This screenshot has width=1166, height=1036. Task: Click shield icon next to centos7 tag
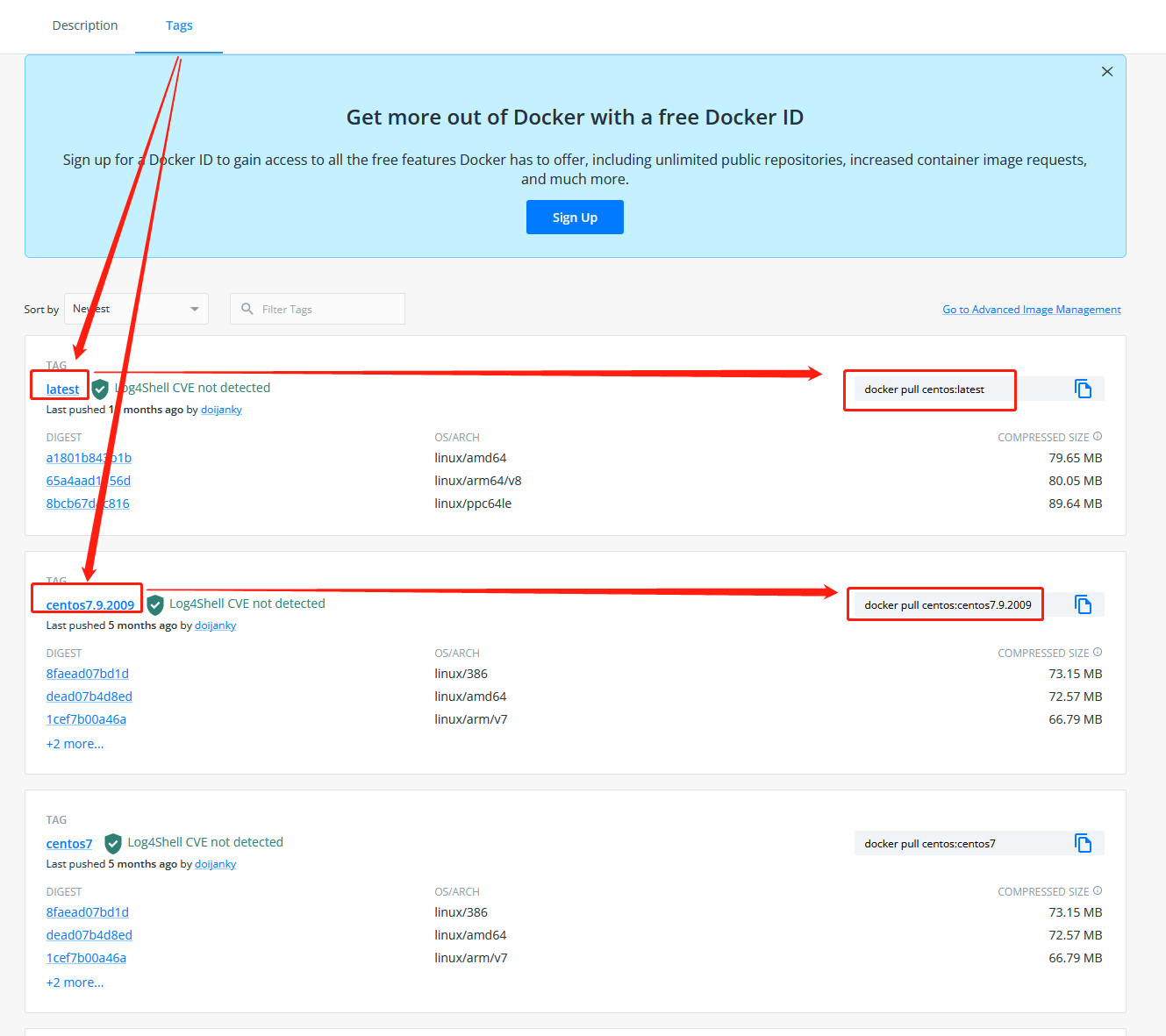click(113, 843)
